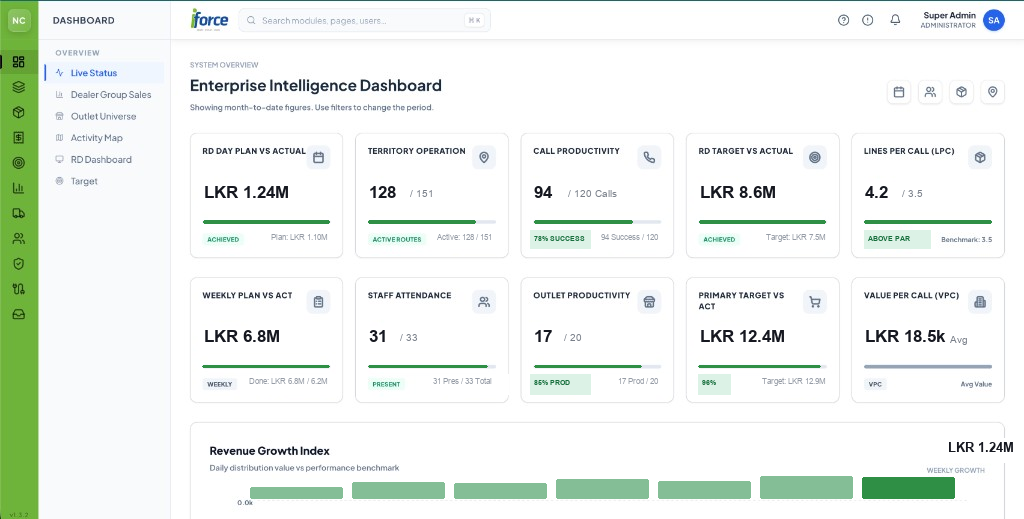Click the iforce logo

click(209, 19)
